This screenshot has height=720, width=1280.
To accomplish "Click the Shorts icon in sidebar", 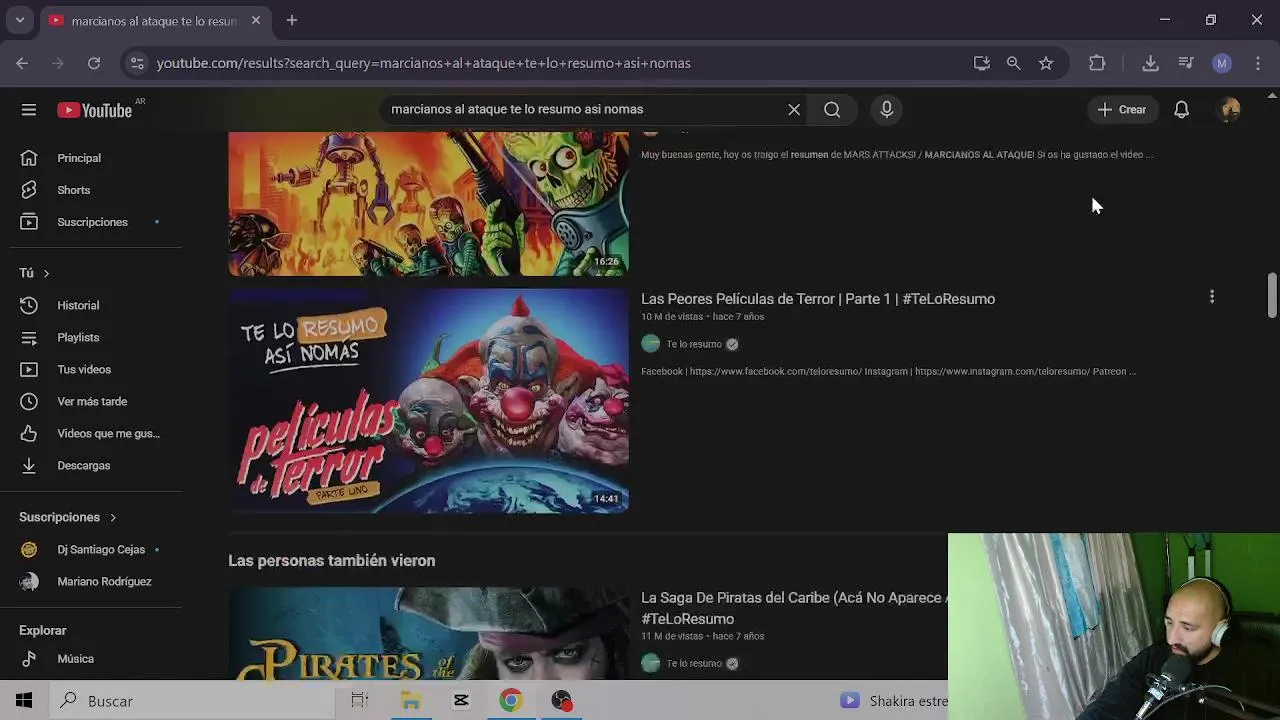I will 29,190.
